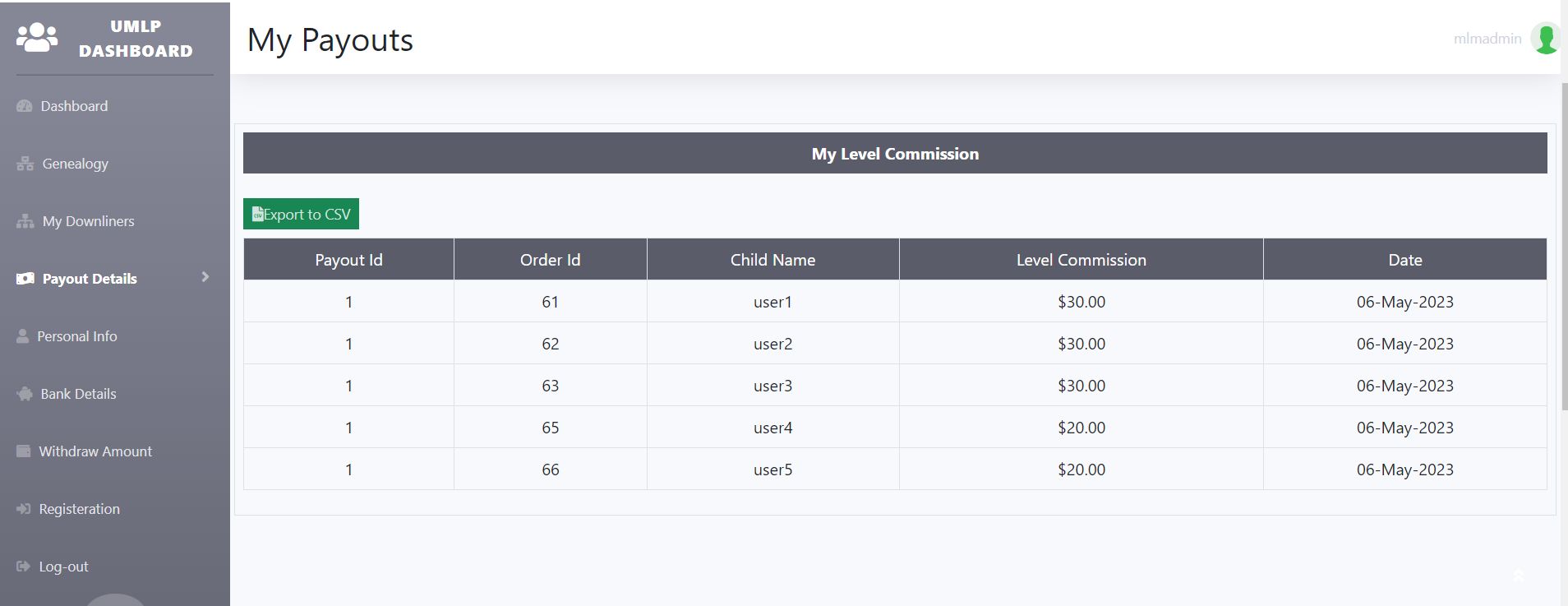Click the Level Commission column header

click(x=1081, y=260)
